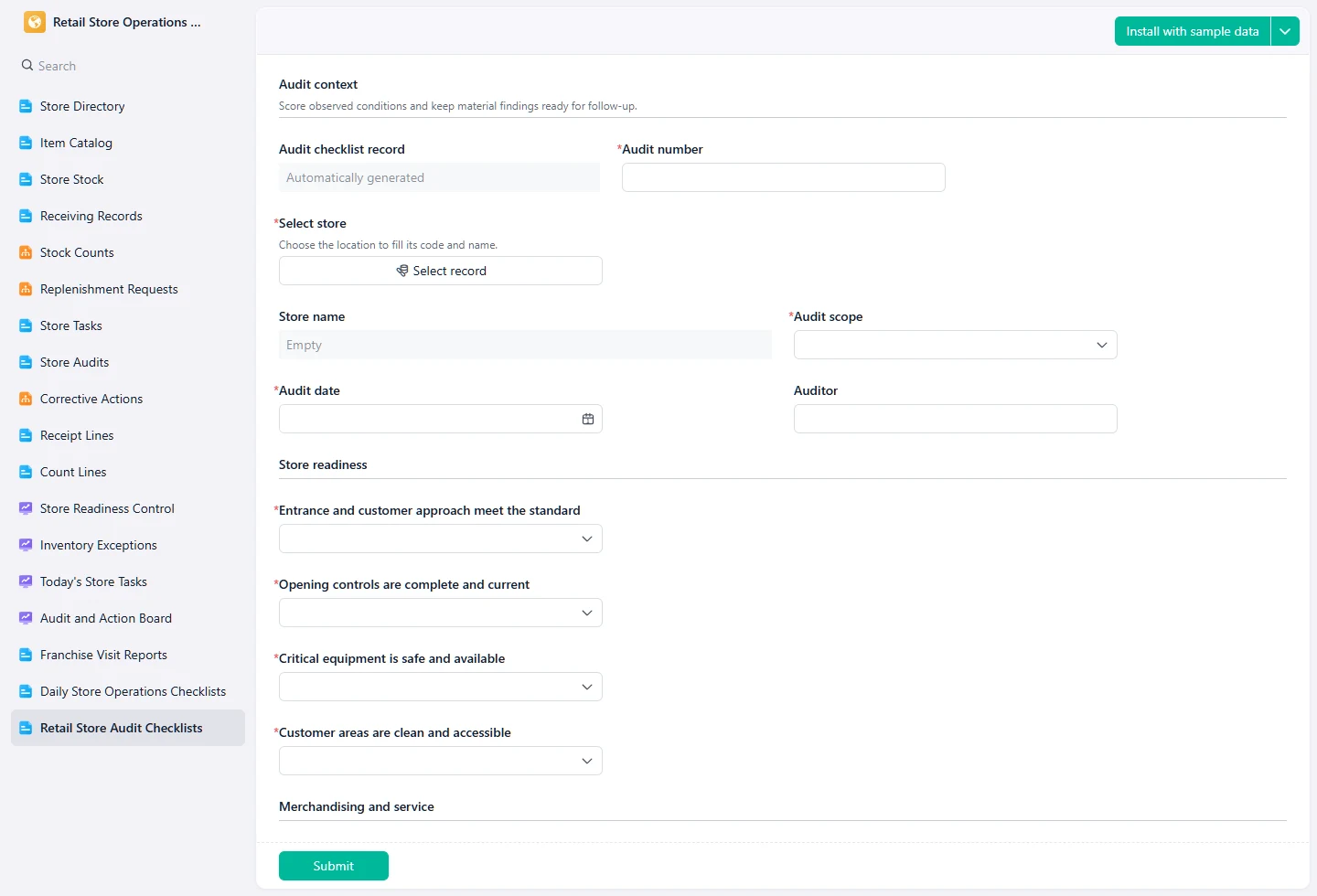Click the calendar icon in Audit date field
1317x896 pixels.
pyautogui.click(x=588, y=419)
